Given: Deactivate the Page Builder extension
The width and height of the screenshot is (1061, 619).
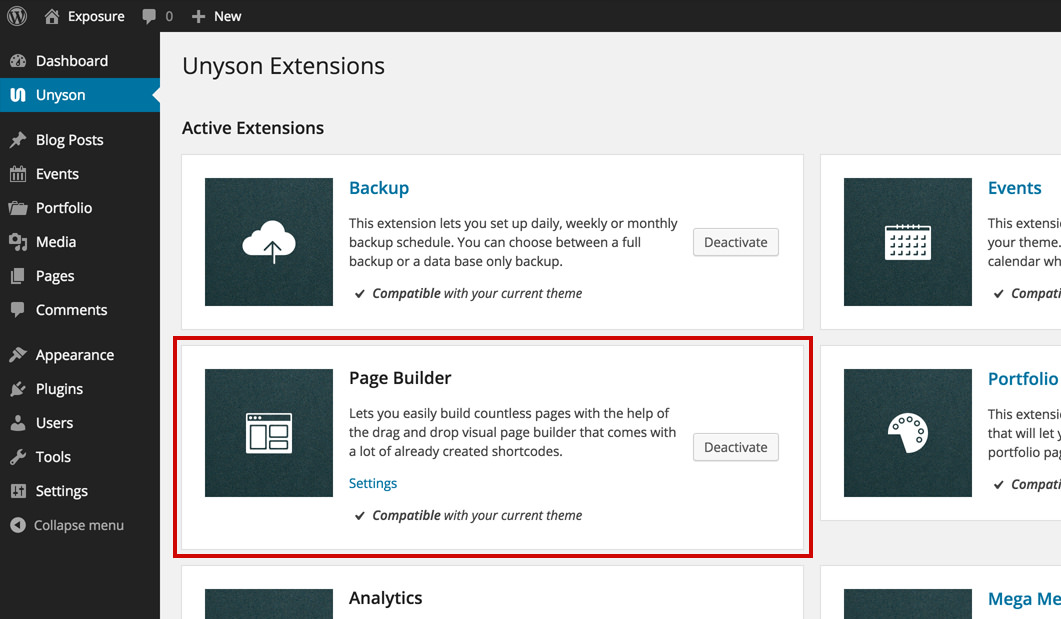Looking at the screenshot, I should (736, 447).
